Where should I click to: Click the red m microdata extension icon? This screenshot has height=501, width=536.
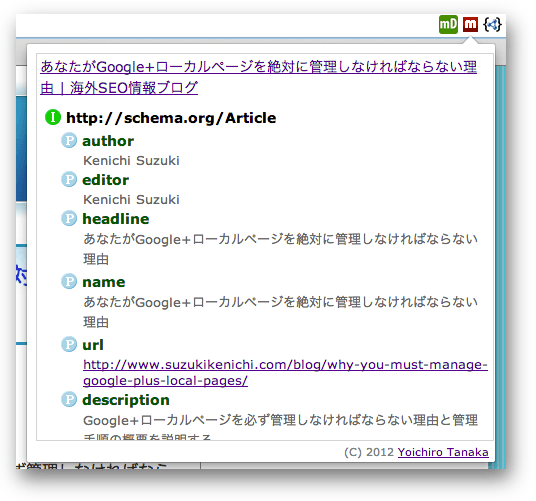point(470,25)
